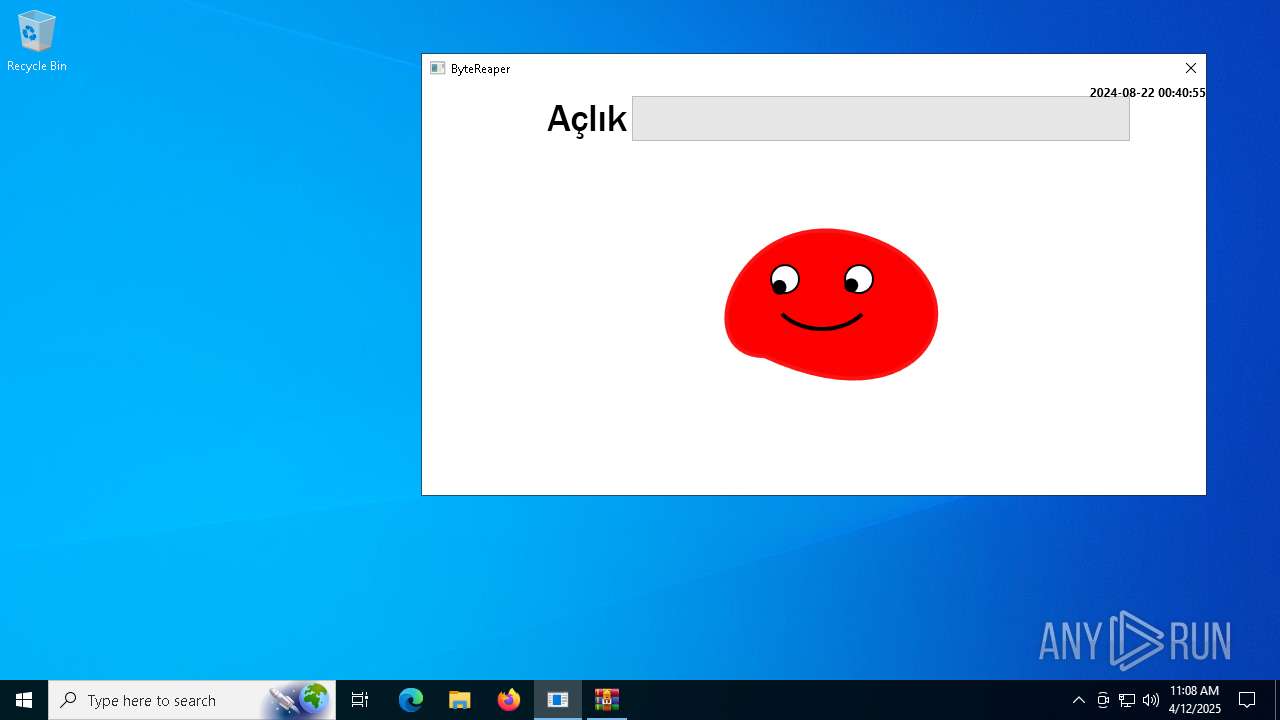
Task: Launch Firefox from the taskbar
Action: click(x=509, y=700)
